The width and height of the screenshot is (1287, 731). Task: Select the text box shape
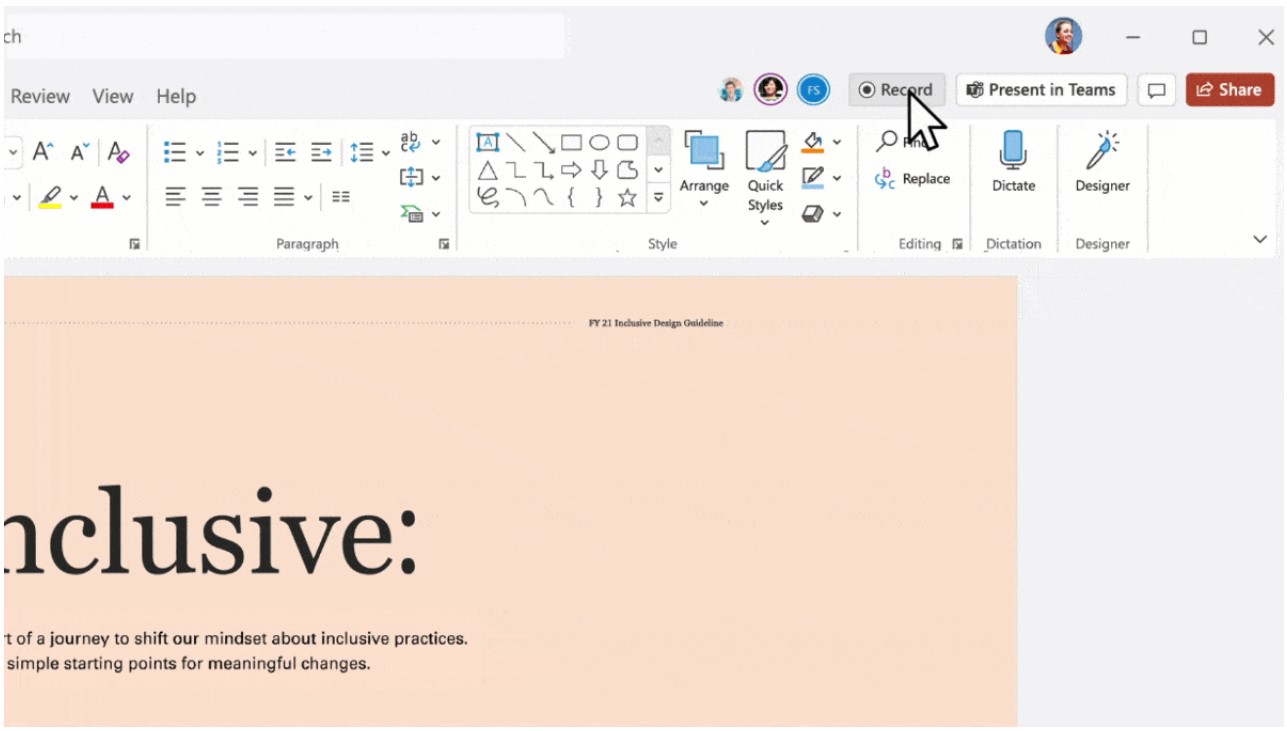(x=487, y=142)
